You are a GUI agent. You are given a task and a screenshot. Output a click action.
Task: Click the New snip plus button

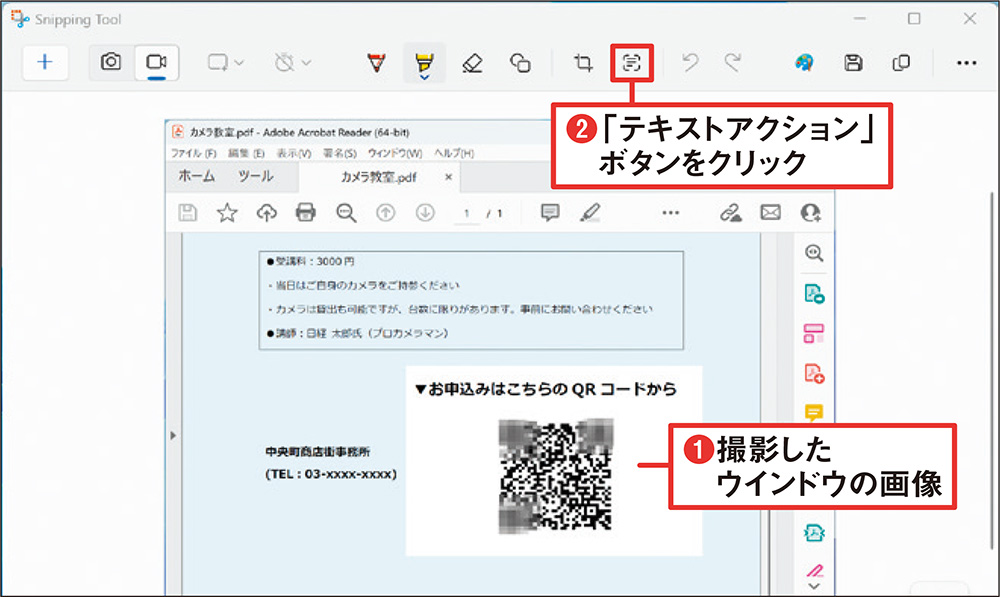click(x=44, y=62)
